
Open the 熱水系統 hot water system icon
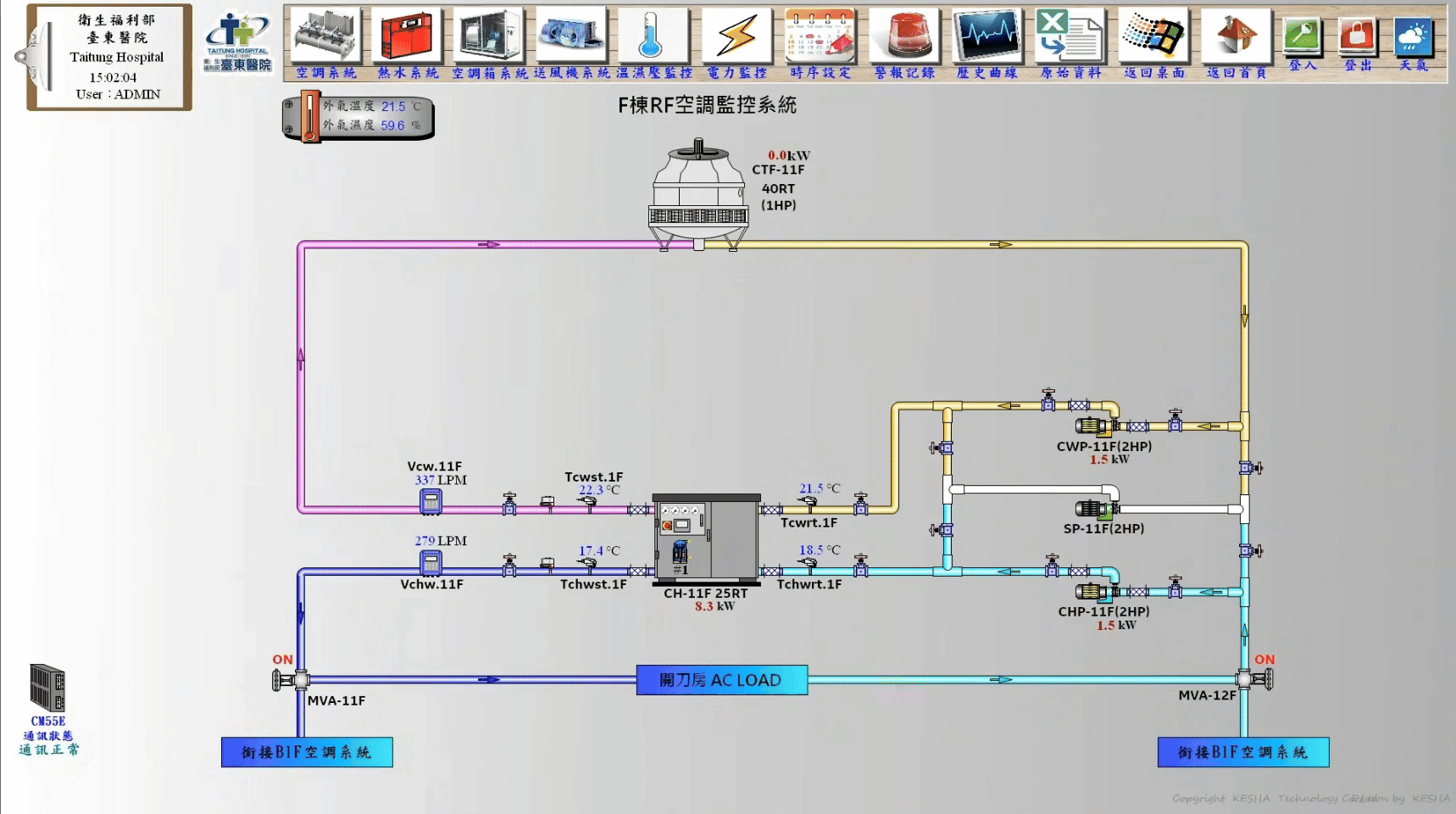pyautogui.click(x=408, y=36)
